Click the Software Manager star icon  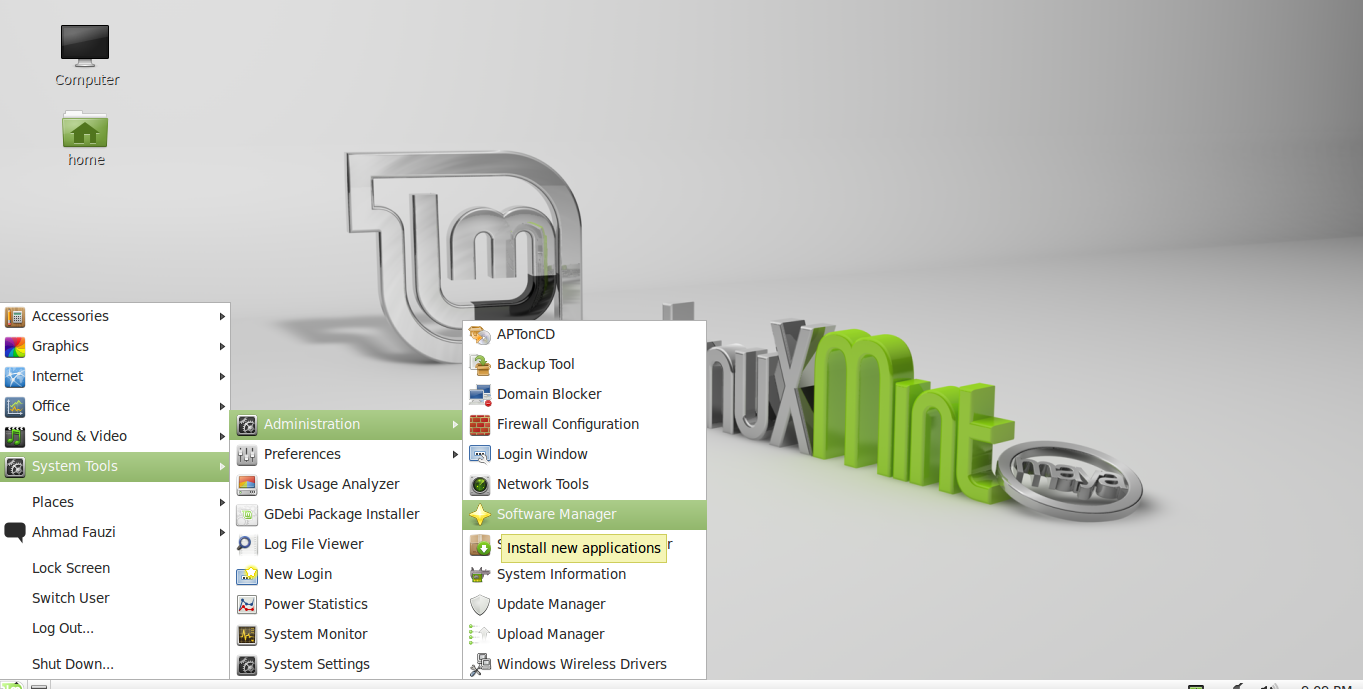pos(480,514)
